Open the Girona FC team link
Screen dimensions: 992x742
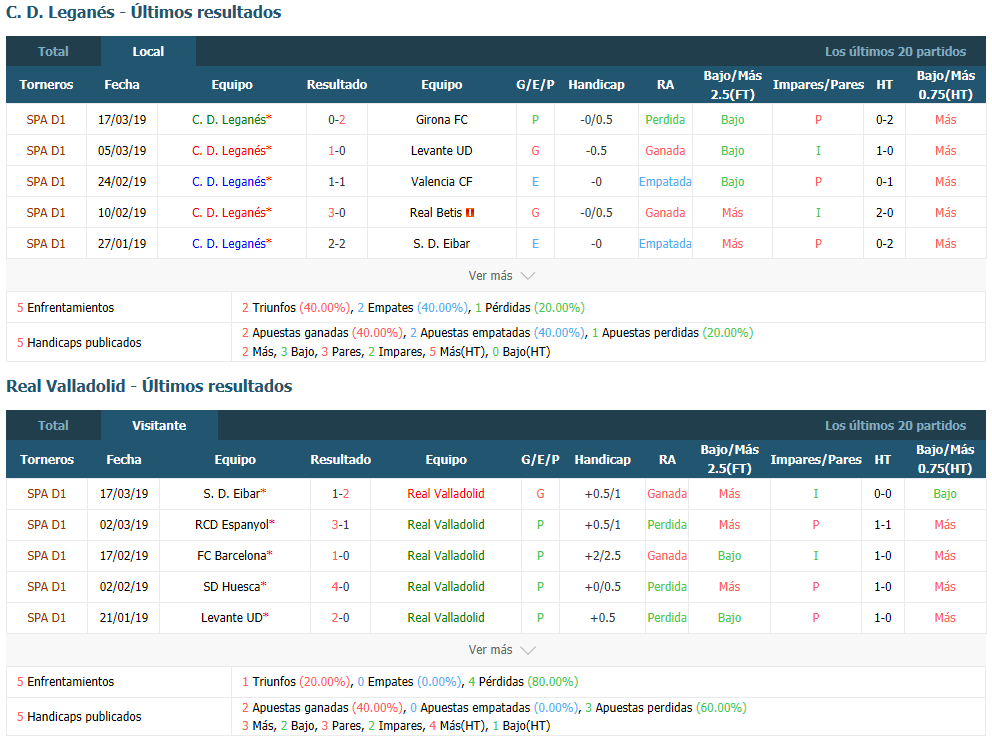[x=442, y=120]
